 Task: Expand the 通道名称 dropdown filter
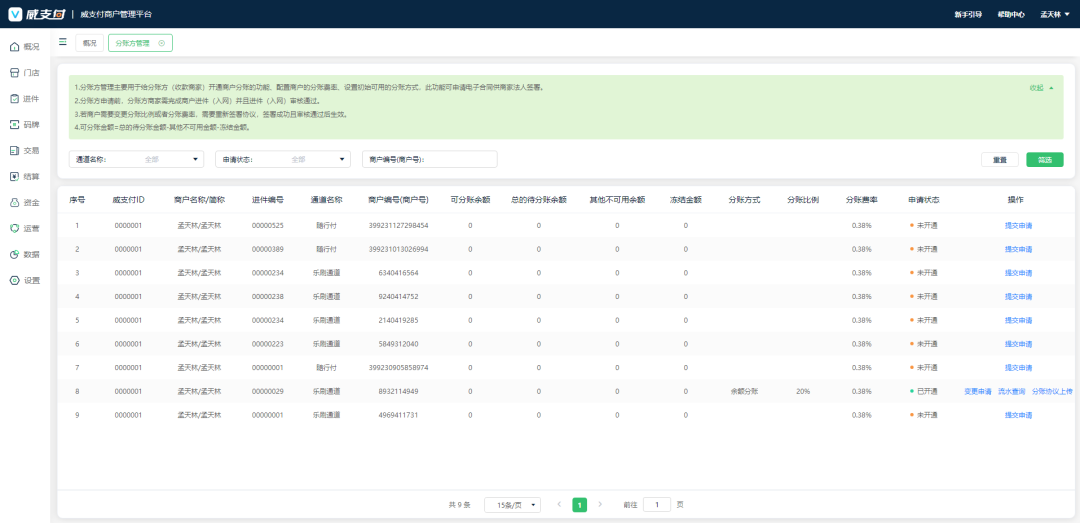point(136,159)
